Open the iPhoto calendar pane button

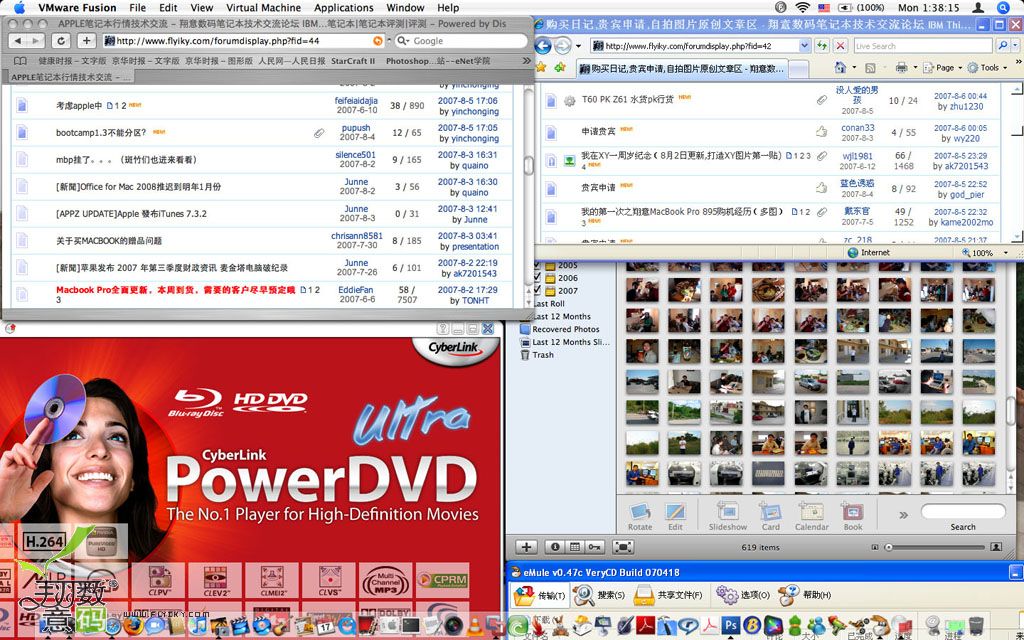pyautogui.click(x=575, y=547)
